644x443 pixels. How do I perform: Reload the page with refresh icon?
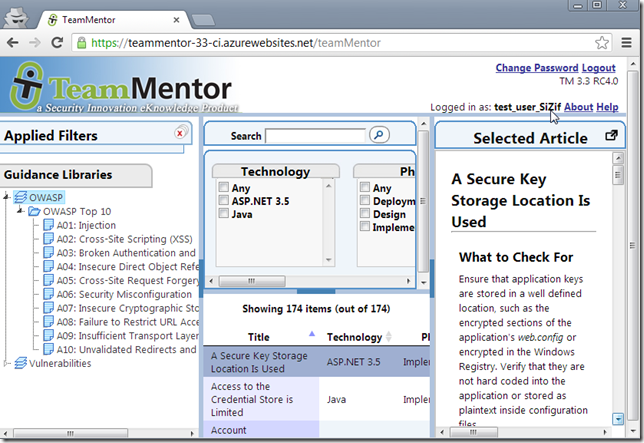pos(57,43)
